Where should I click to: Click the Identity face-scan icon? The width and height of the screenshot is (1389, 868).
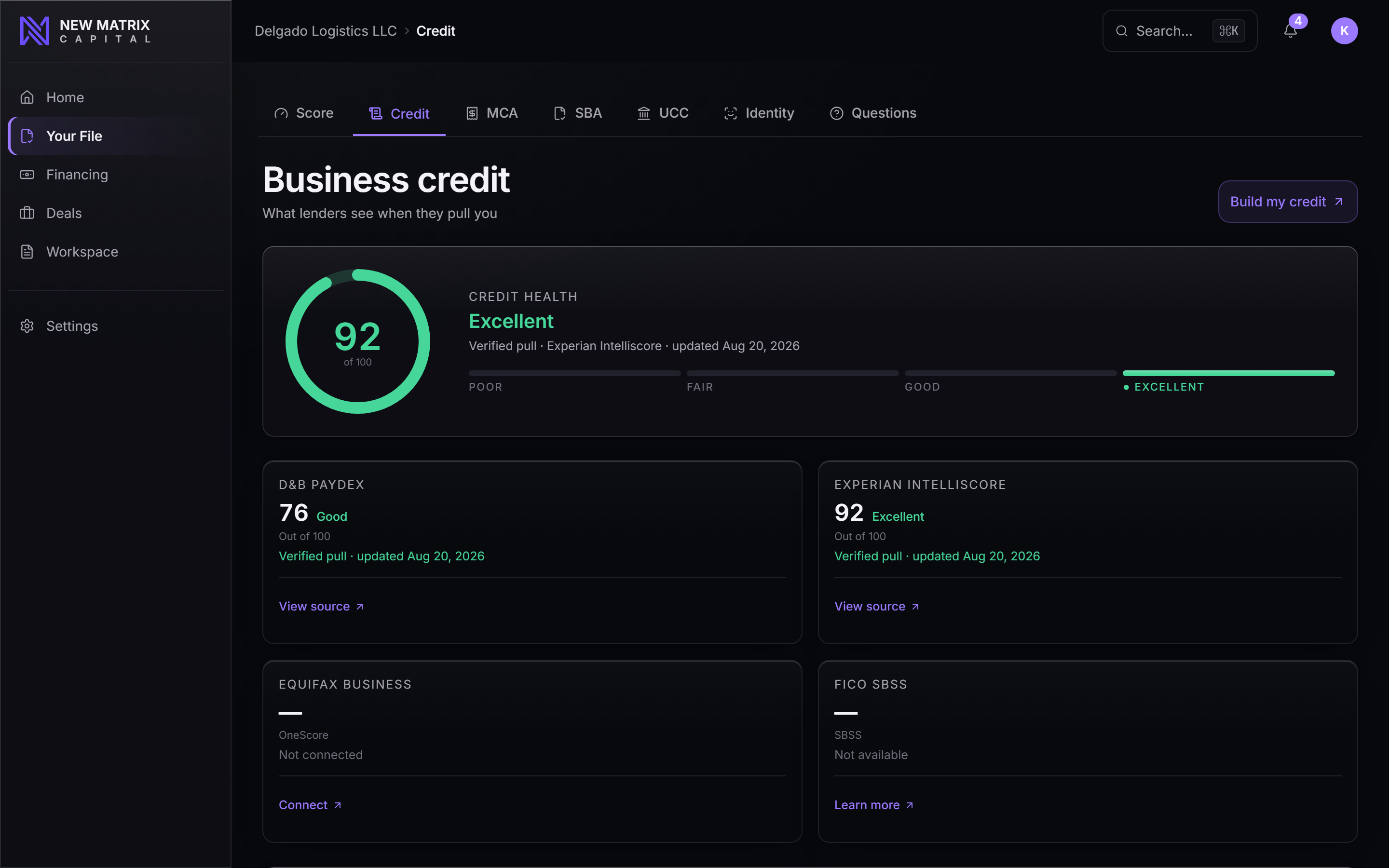click(x=731, y=114)
